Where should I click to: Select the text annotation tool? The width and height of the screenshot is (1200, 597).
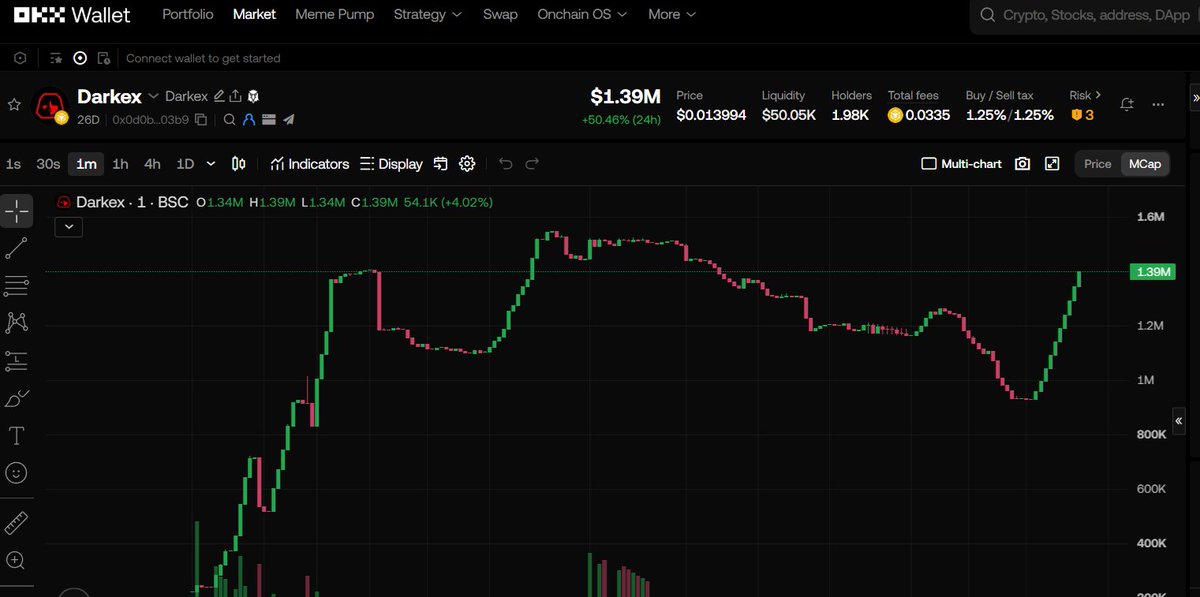[17, 436]
